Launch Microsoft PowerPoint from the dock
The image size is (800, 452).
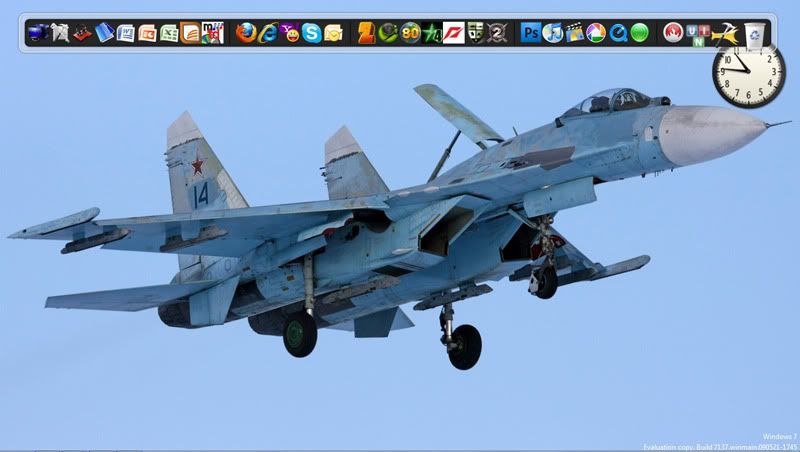147,33
